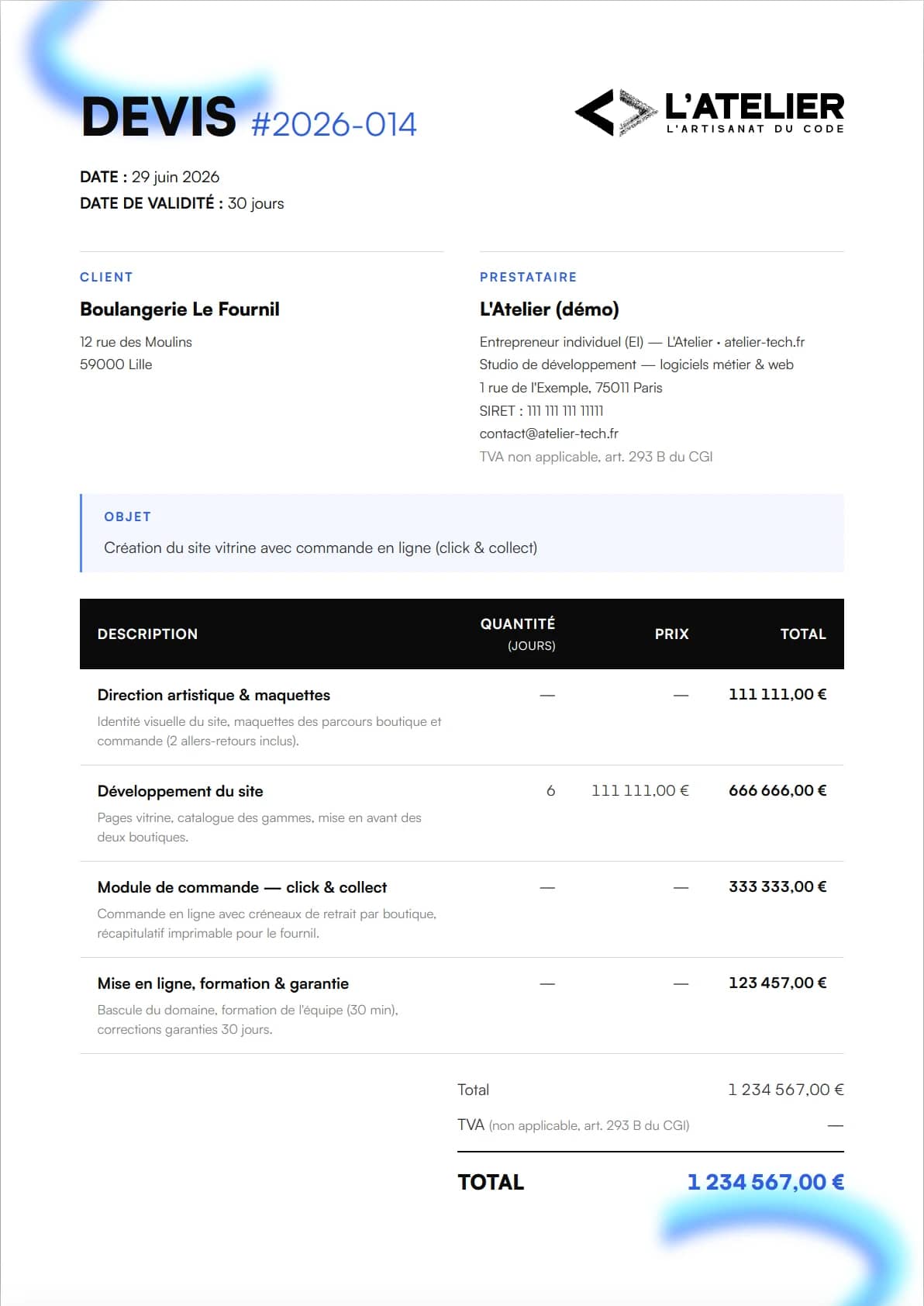Click "Identité visuelle du site" description
Image resolution: width=924 pixels, height=1306 pixels.
[269, 731]
